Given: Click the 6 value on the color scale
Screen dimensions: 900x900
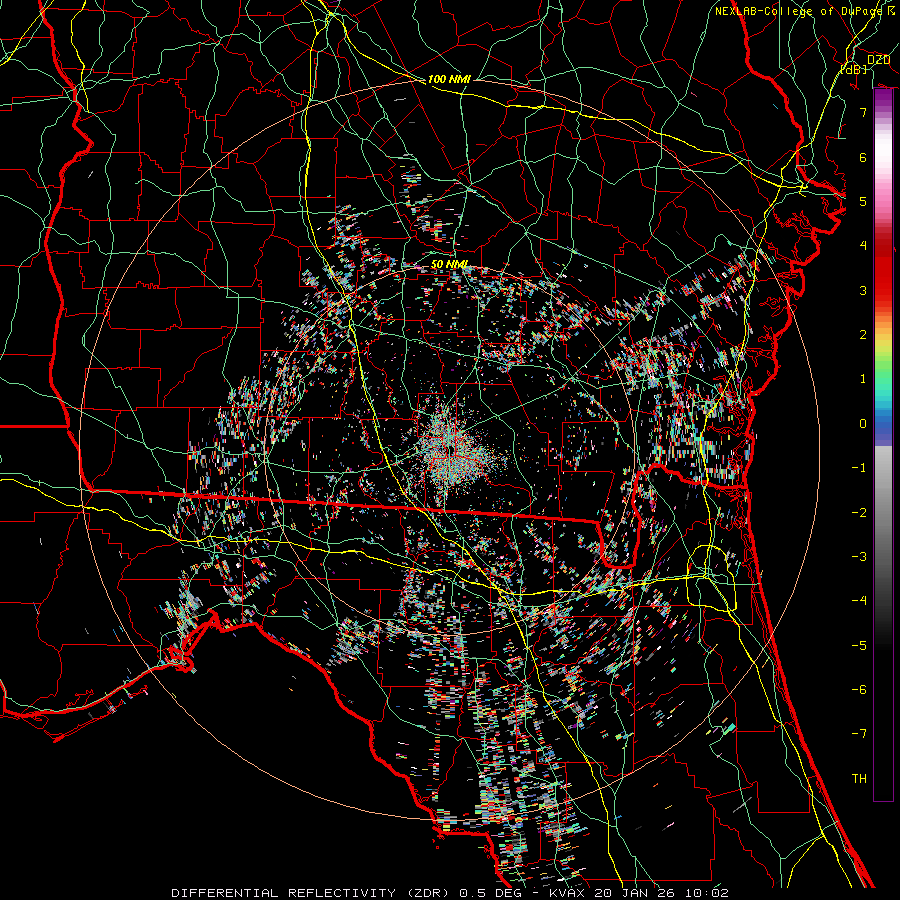Looking at the screenshot, I should click(863, 157).
